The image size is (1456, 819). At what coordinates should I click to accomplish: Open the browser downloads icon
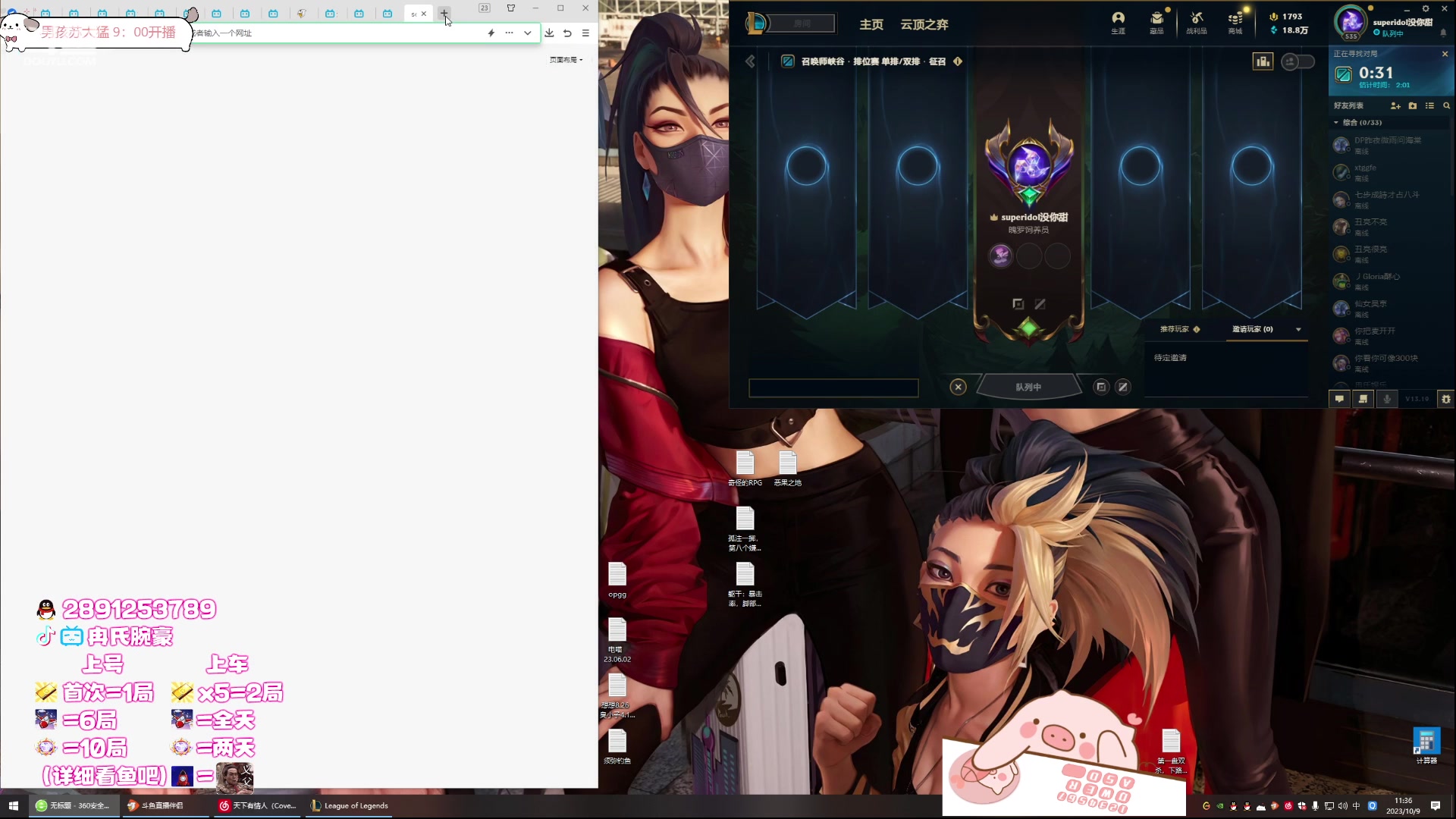pyautogui.click(x=549, y=33)
